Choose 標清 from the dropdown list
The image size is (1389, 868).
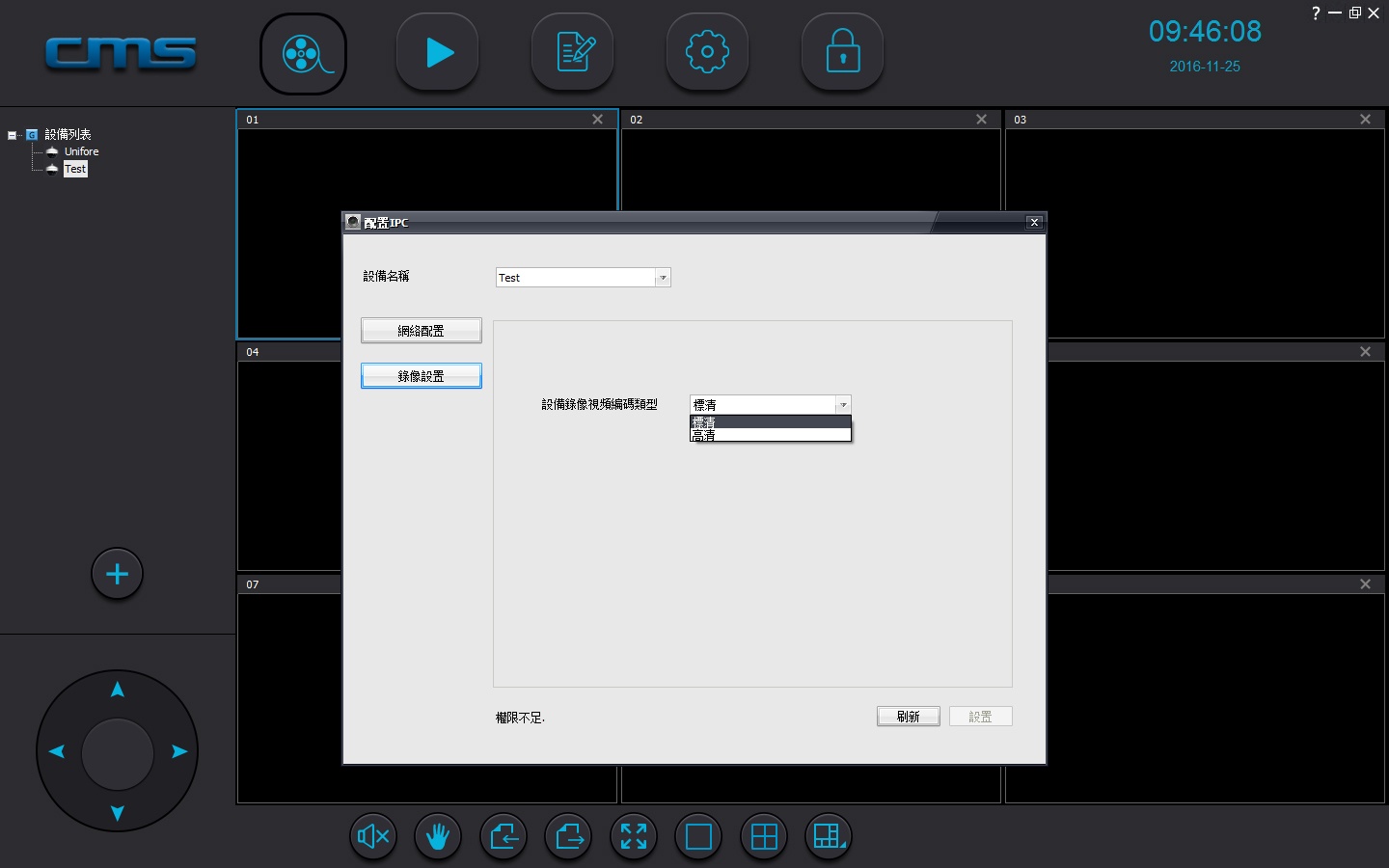click(771, 422)
